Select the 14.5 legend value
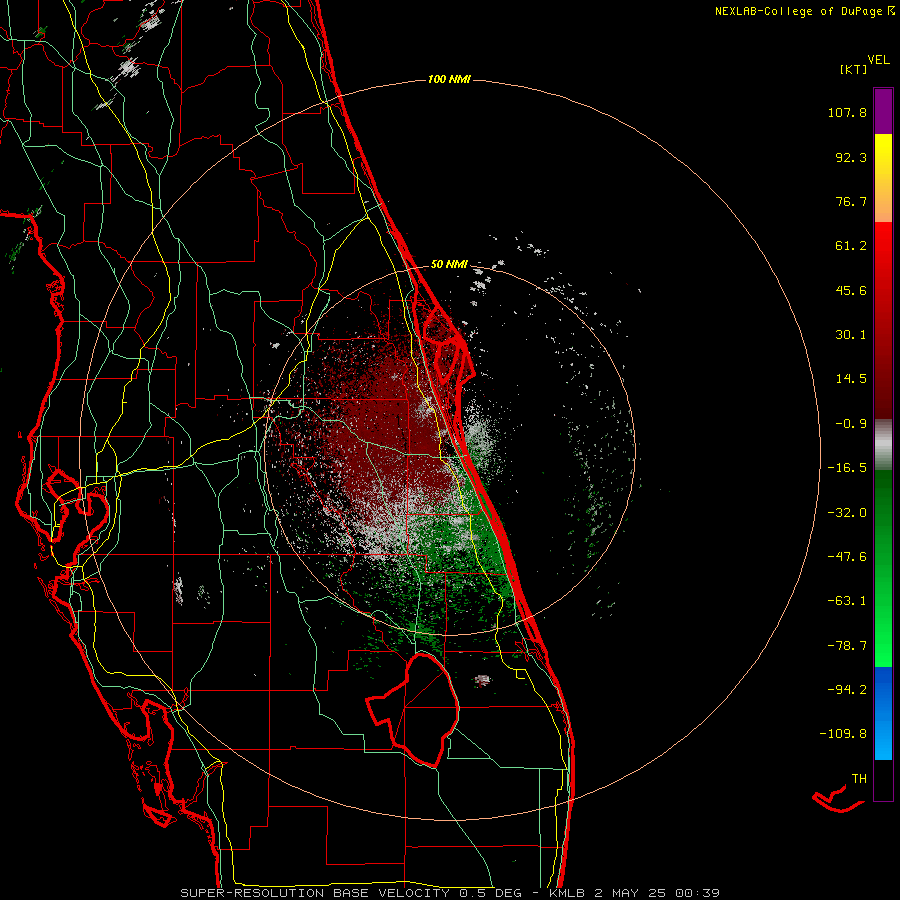 click(851, 379)
